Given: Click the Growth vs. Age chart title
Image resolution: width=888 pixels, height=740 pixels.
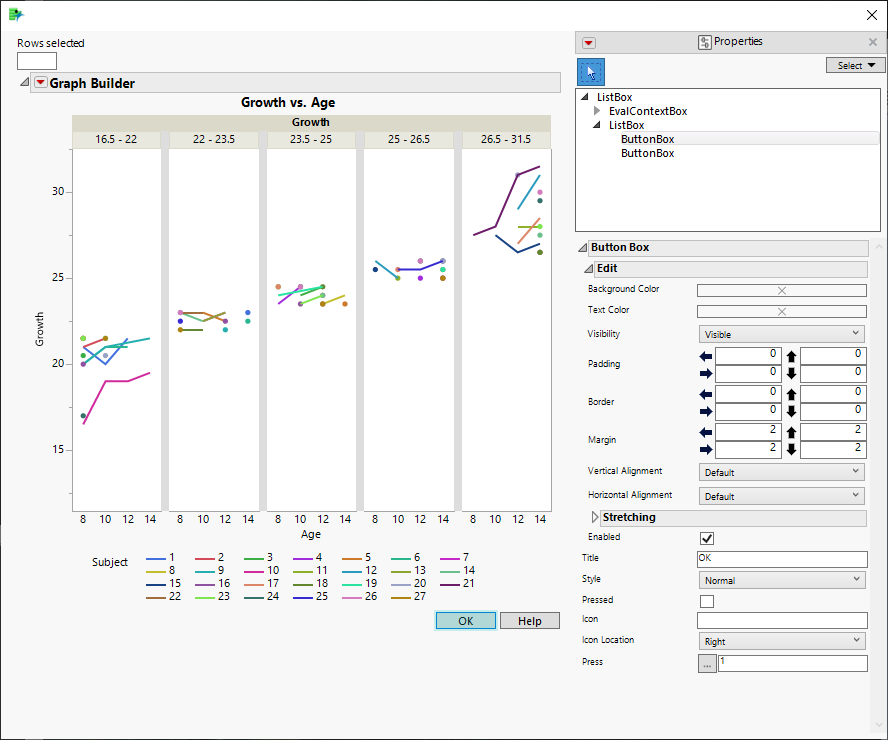Looking at the screenshot, I should coord(288,102).
